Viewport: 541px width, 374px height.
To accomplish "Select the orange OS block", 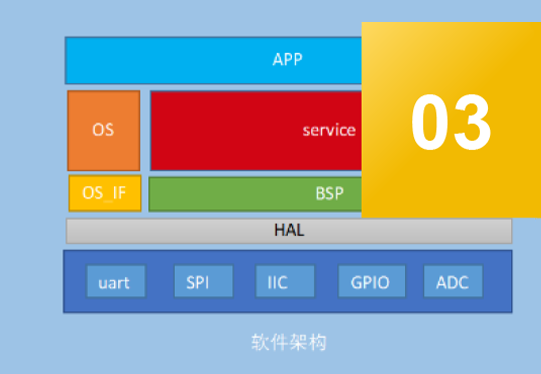I will click(104, 131).
